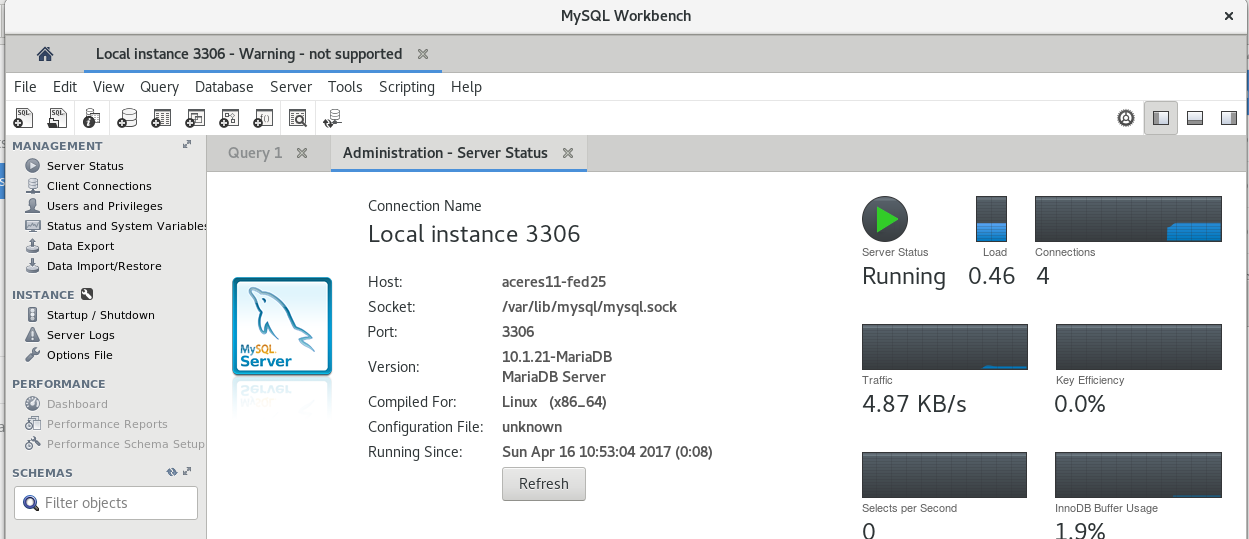The image size is (1249, 539).
Task: Open Performance Schema Setup
Action: click(125, 444)
